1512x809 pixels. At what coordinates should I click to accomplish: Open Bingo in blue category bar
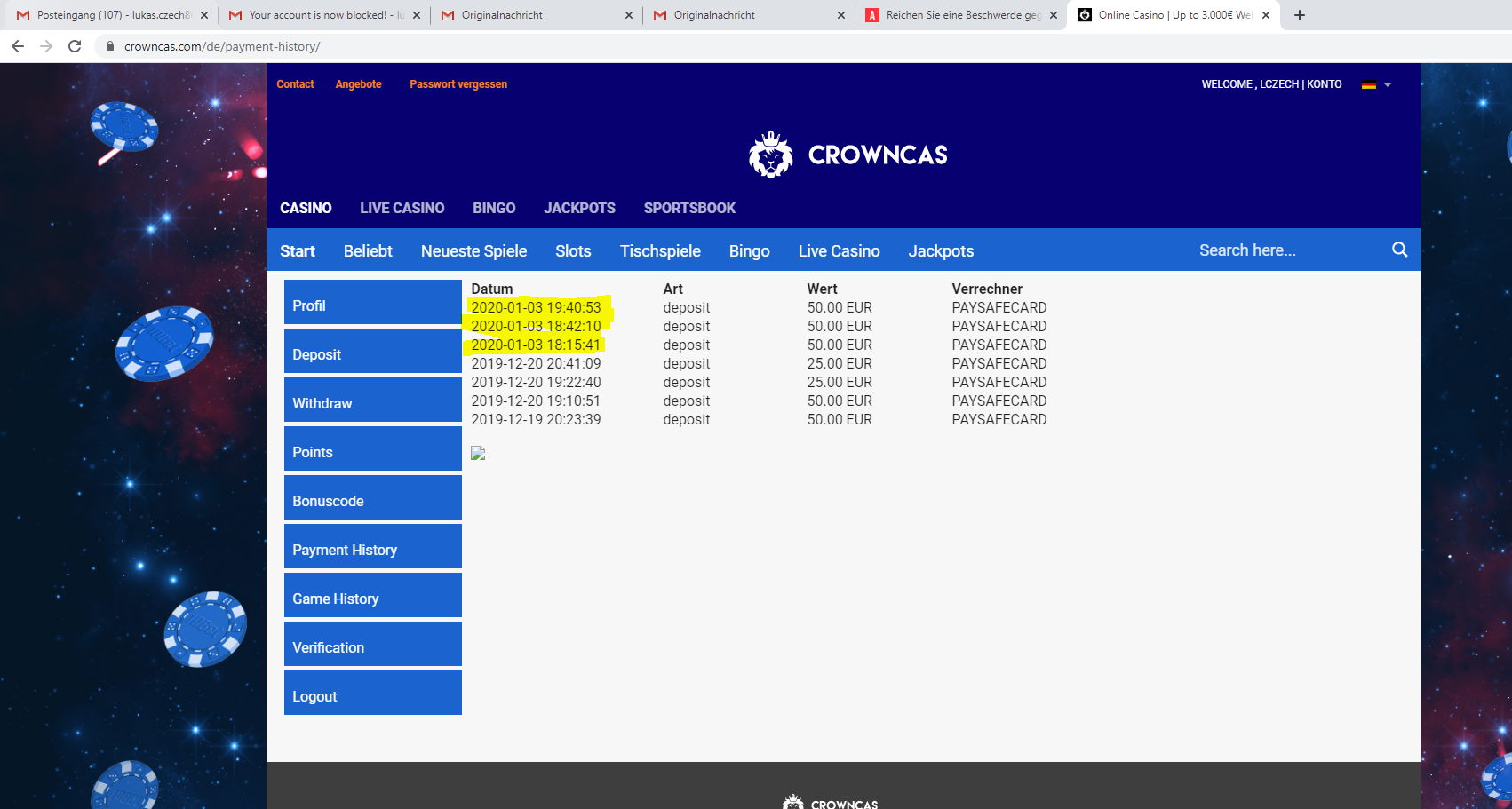click(x=749, y=251)
